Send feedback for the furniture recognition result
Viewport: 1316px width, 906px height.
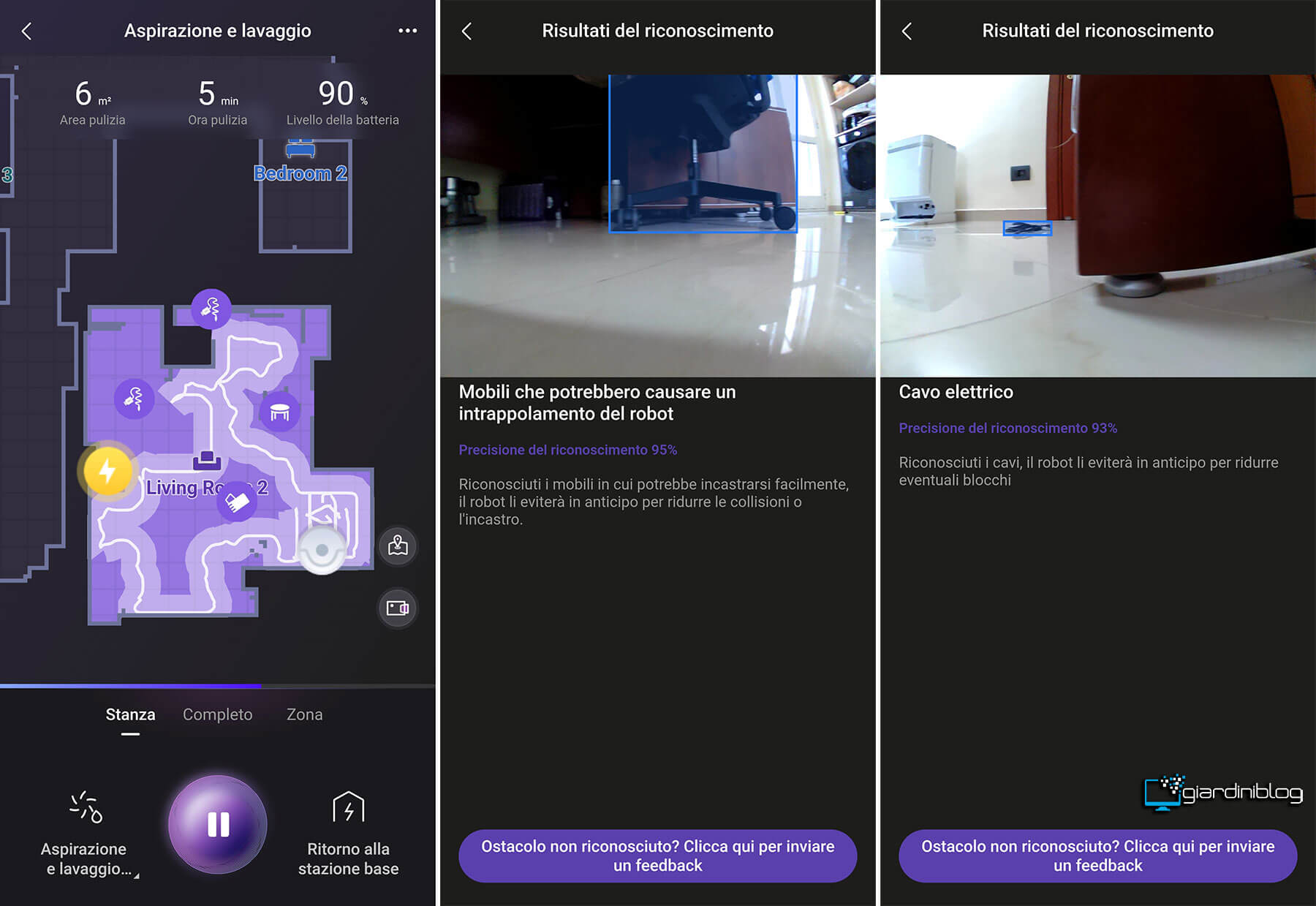point(657,856)
